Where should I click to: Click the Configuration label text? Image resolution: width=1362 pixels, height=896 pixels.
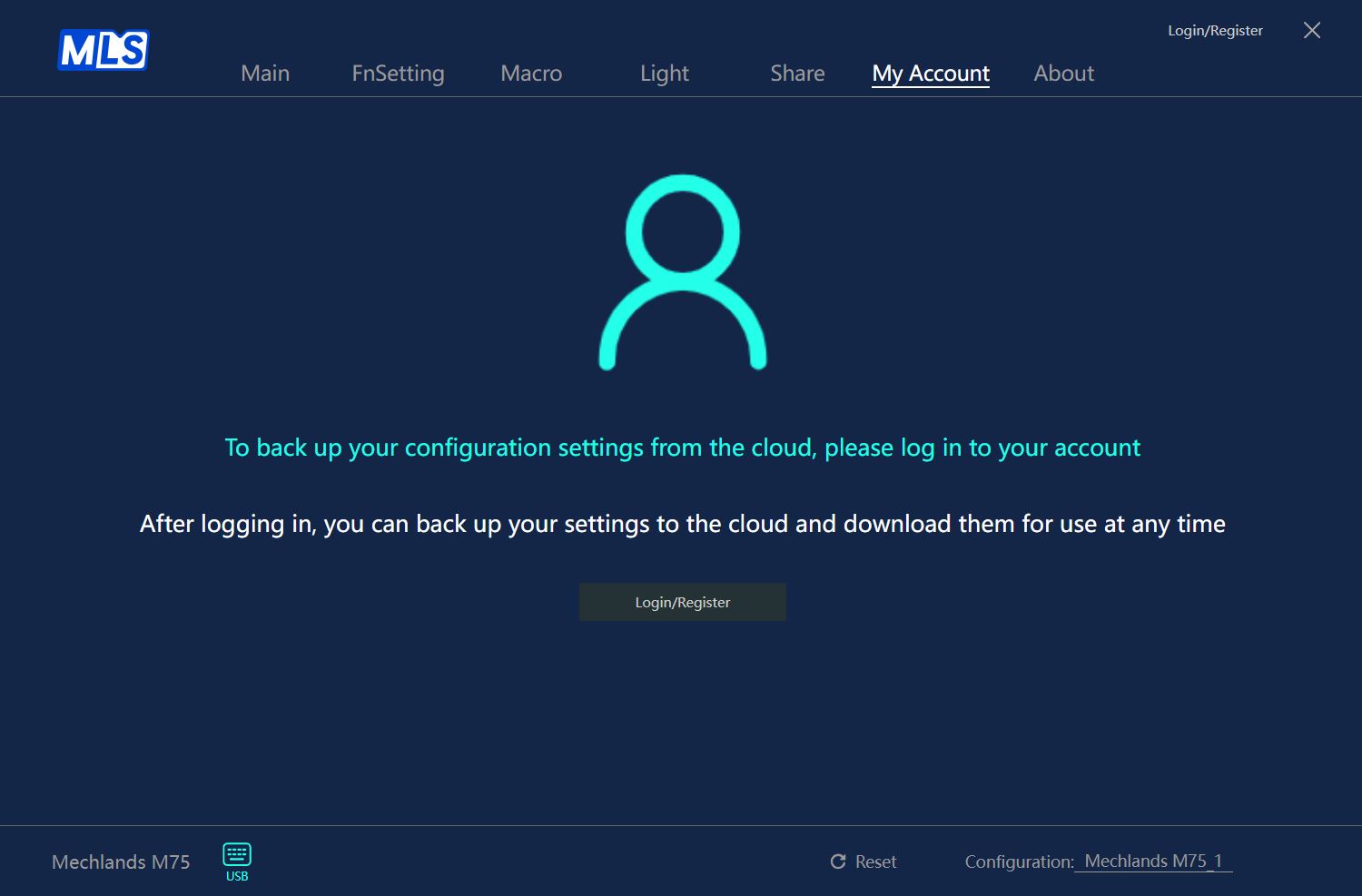pyautogui.click(x=1019, y=862)
